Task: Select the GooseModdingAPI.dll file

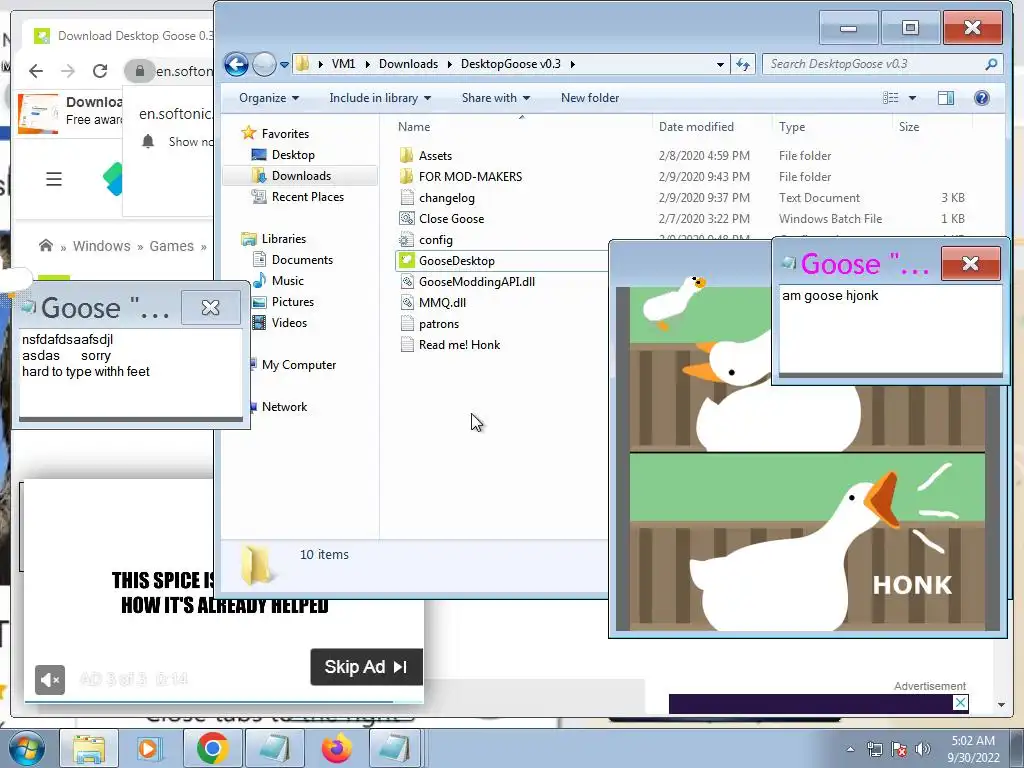Action: click(x=477, y=281)
